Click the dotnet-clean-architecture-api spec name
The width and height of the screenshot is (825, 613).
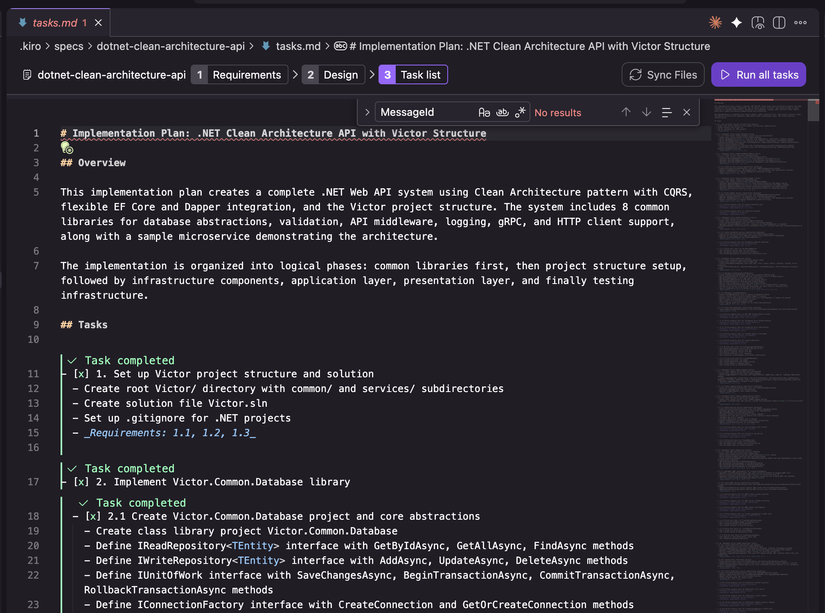112,75
